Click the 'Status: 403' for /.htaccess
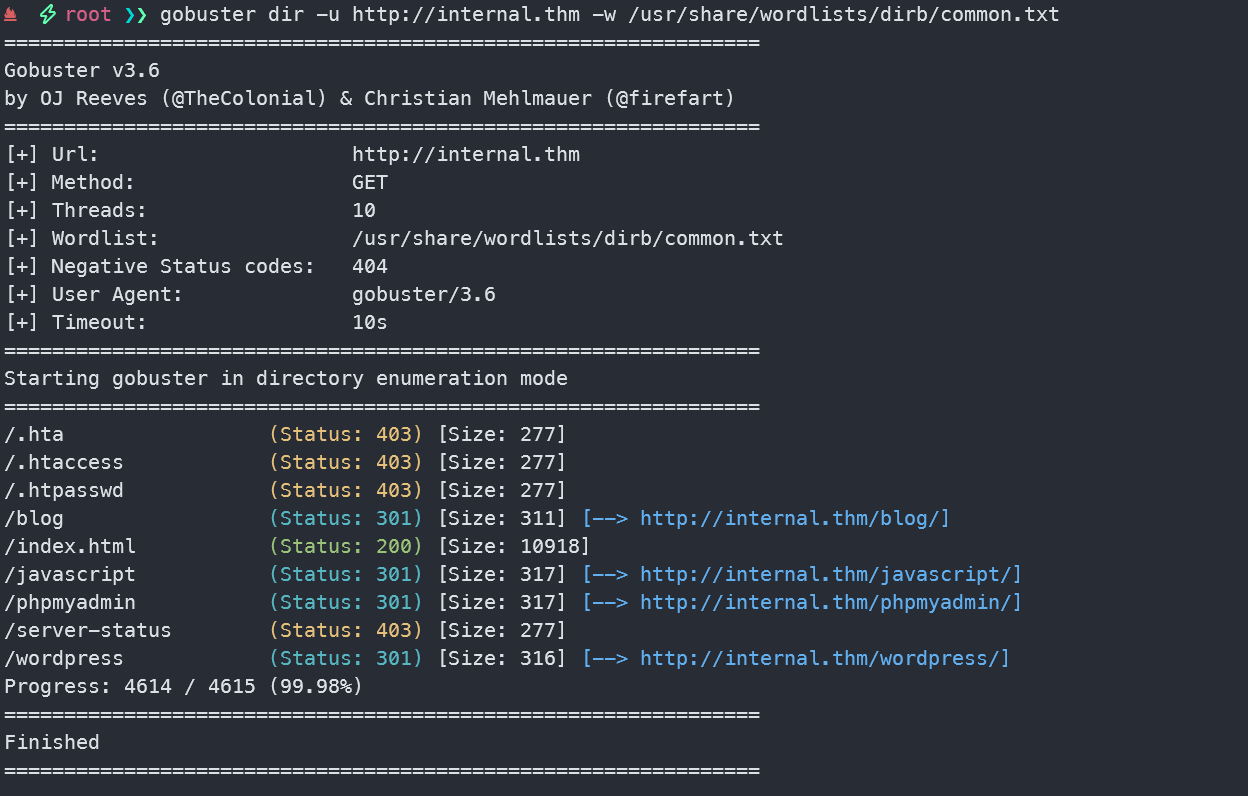The image size is (1248, 796). pos(346,463)
